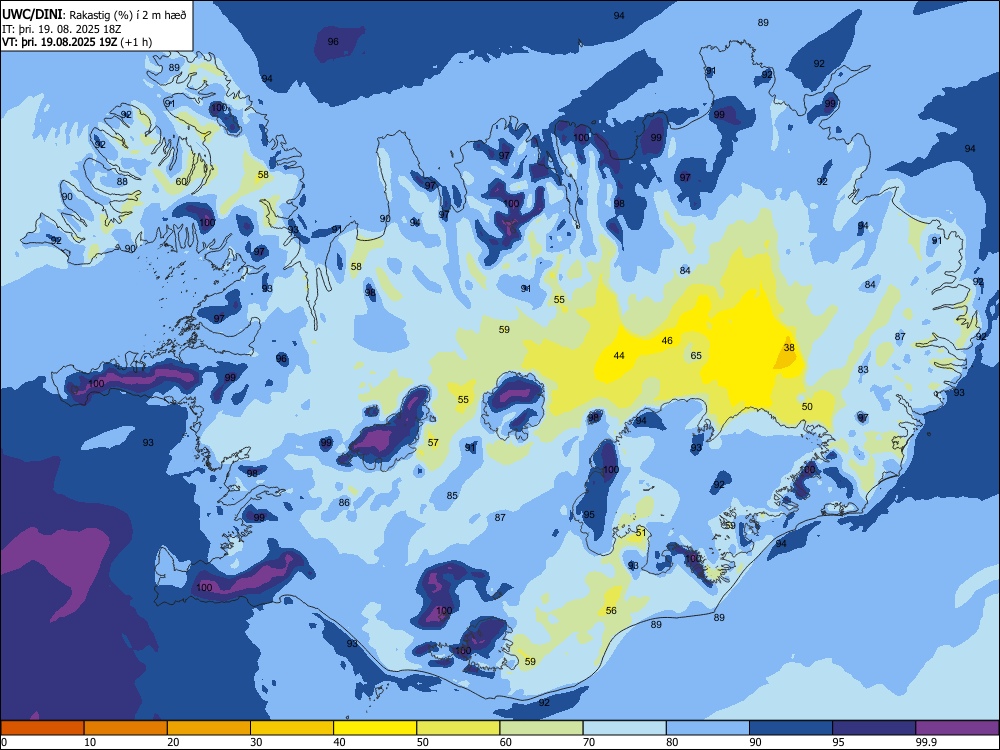Viewport: 1000px width, 750px height.
Task: Select the dark blue 90–95 legend swatch
Action: (791, 728)
